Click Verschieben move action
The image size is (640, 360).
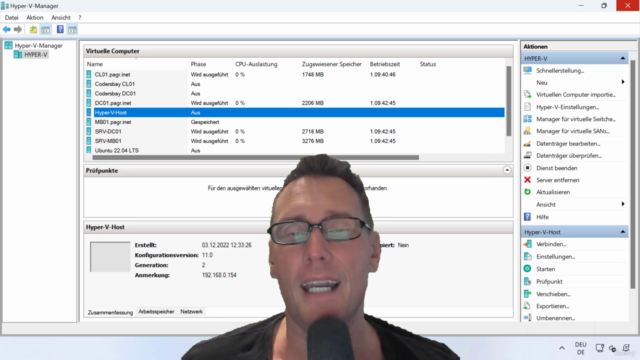553,294
